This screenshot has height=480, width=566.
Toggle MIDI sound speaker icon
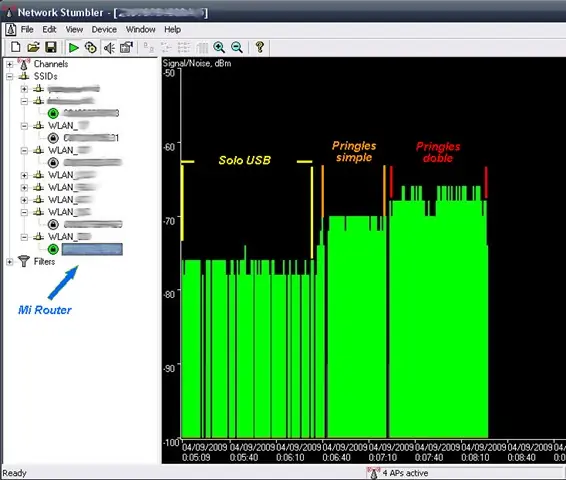(x=109, y=48)
